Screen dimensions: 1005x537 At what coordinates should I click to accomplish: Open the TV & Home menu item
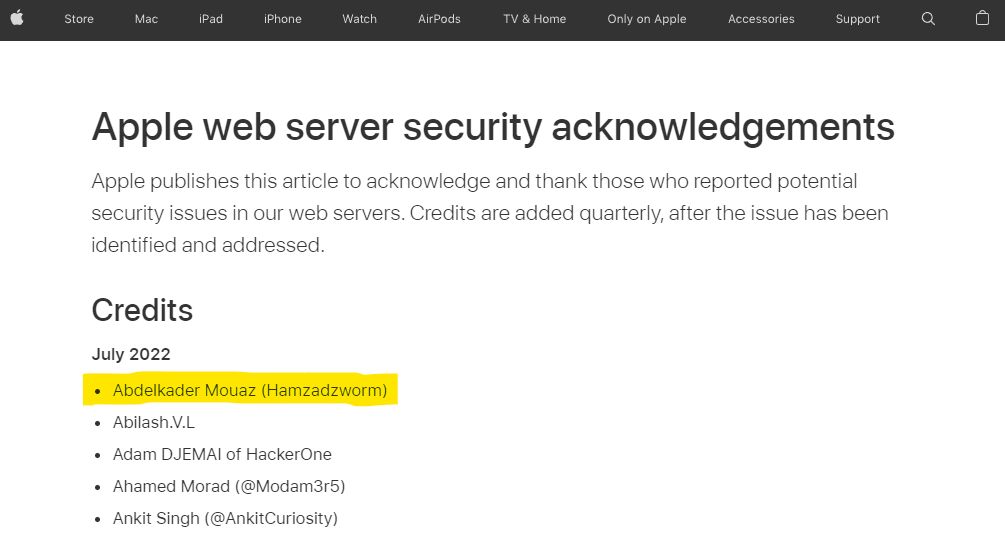[535, 19]
